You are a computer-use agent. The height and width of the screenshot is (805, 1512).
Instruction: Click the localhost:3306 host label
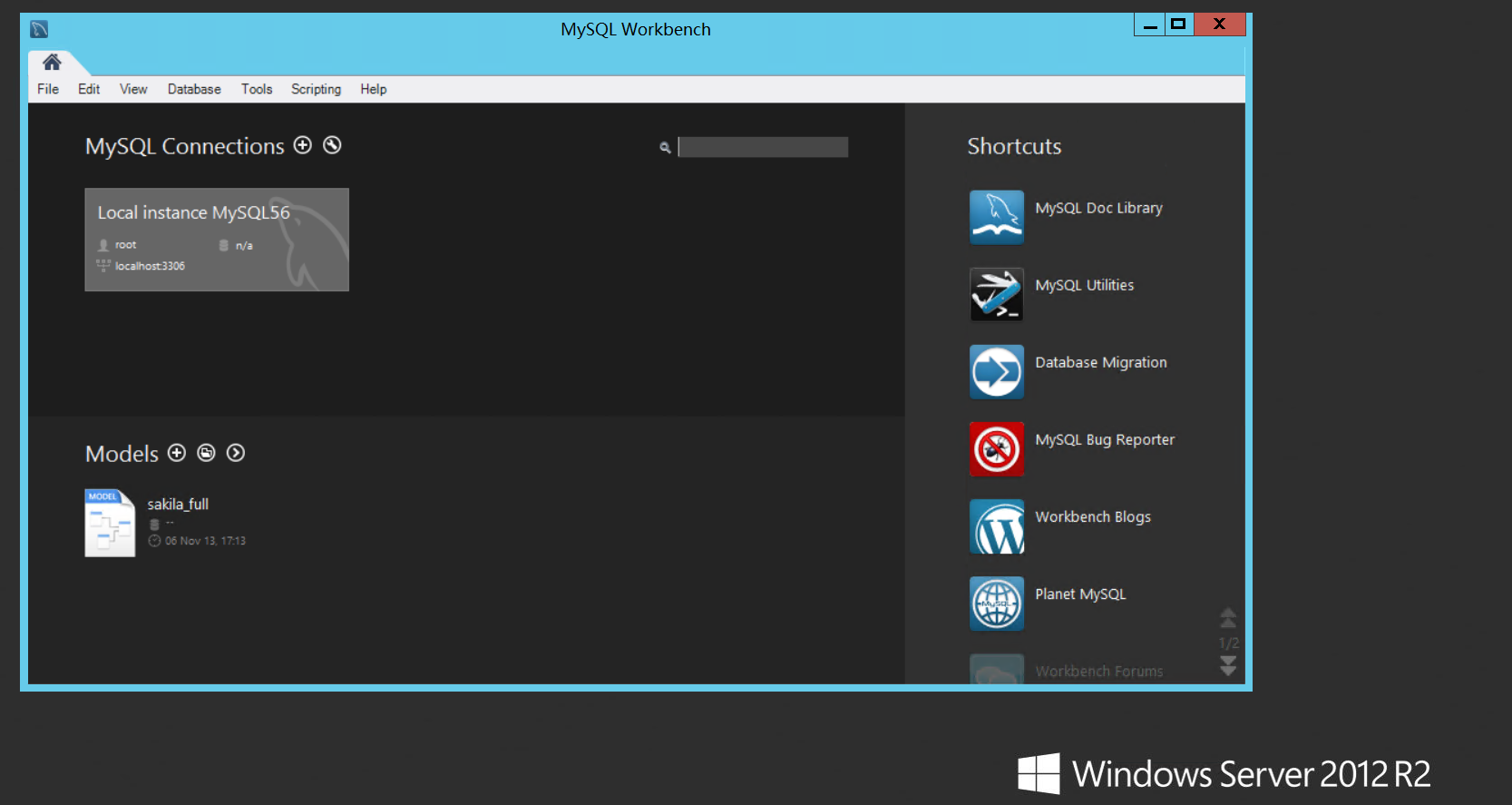tap(150, 266)
